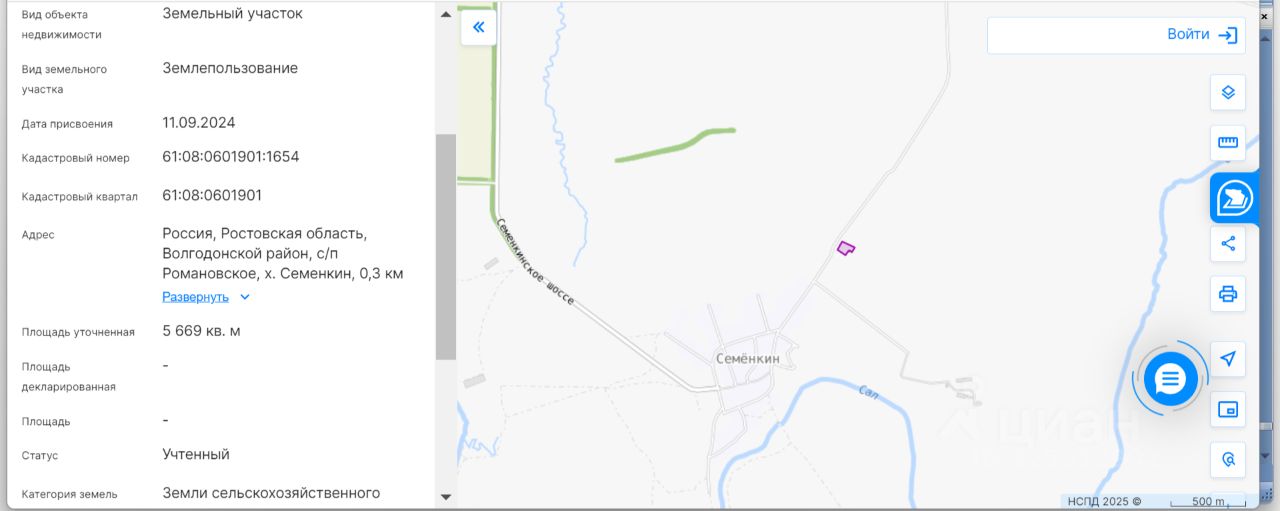Viewport: 1280px width, 511px height.
Task: Locate me with the arrow icon
Action: tap(1228, 358)
